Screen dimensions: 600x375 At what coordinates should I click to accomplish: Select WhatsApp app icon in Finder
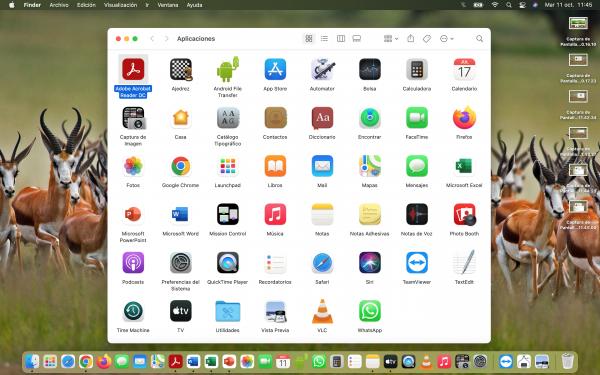click(x=370, y=311)
